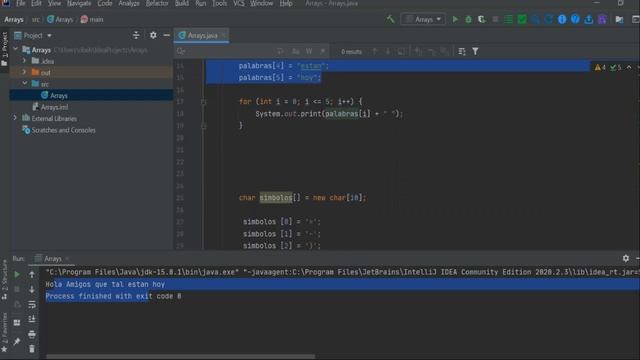Pin the Run tab
Screen dimensions: 640x360
17,341
